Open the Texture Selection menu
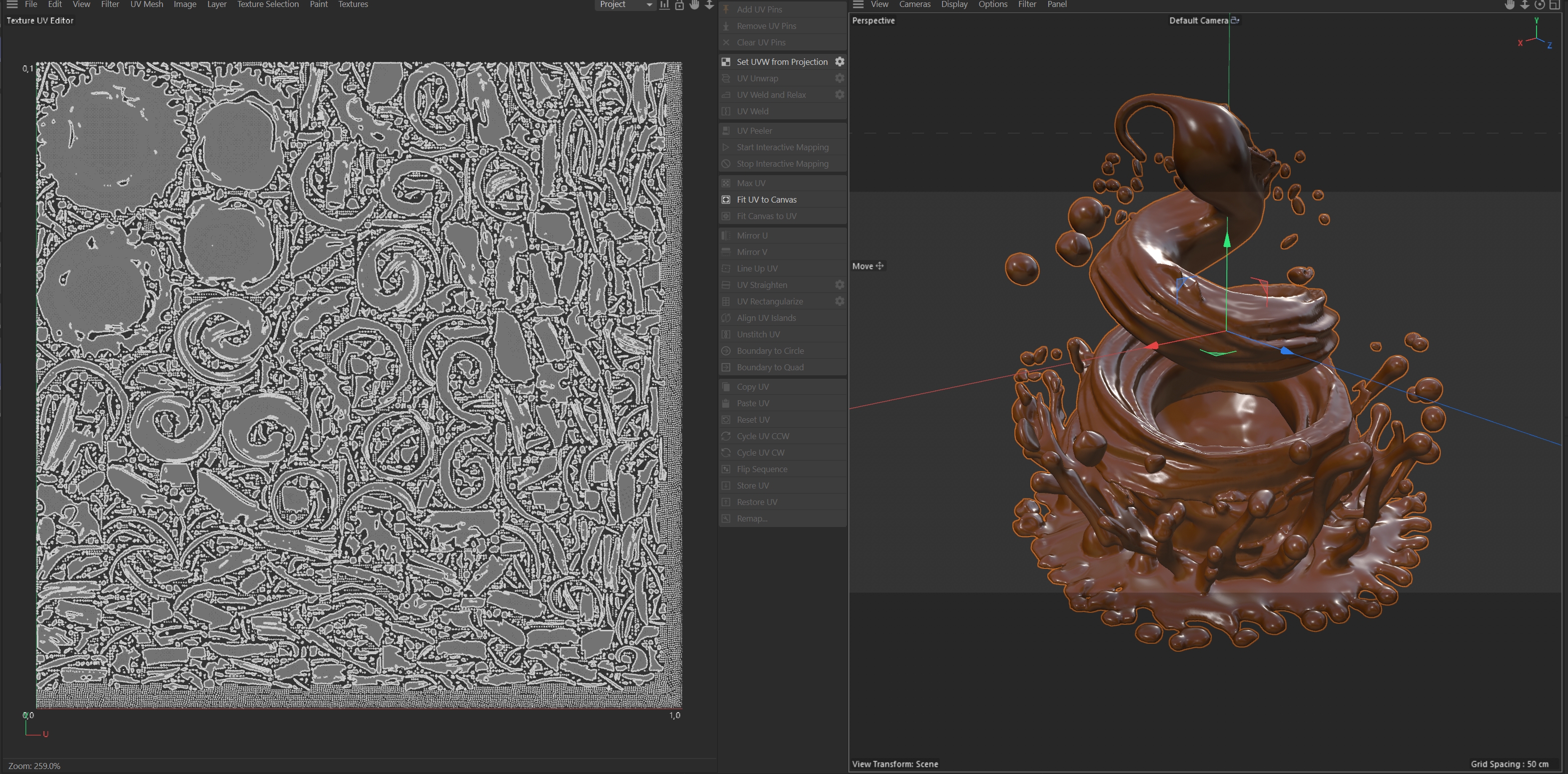The height and width of the screenshot is (774, 1568). [x=268, y=5]
